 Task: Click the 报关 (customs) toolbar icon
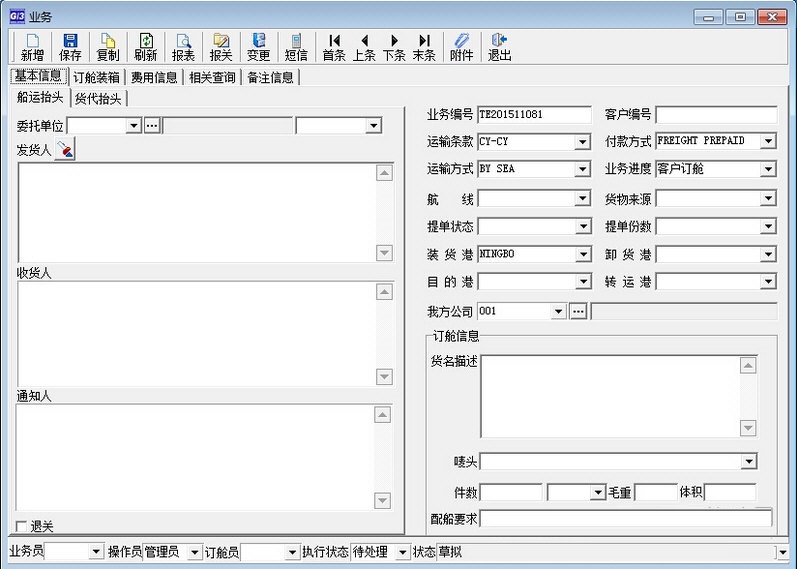pos(221,47)
